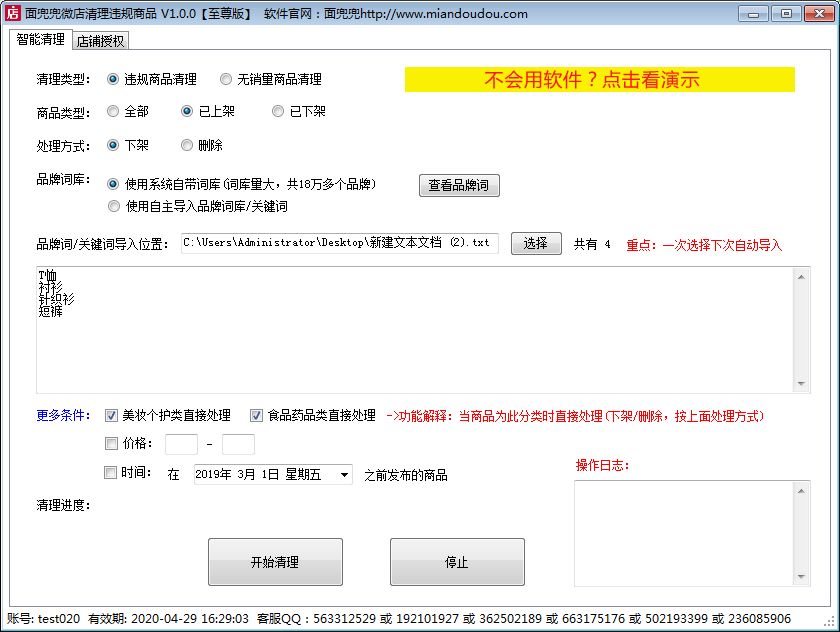Click the 查看品牌词 button
840x632 pixels.
coord(459,185)
